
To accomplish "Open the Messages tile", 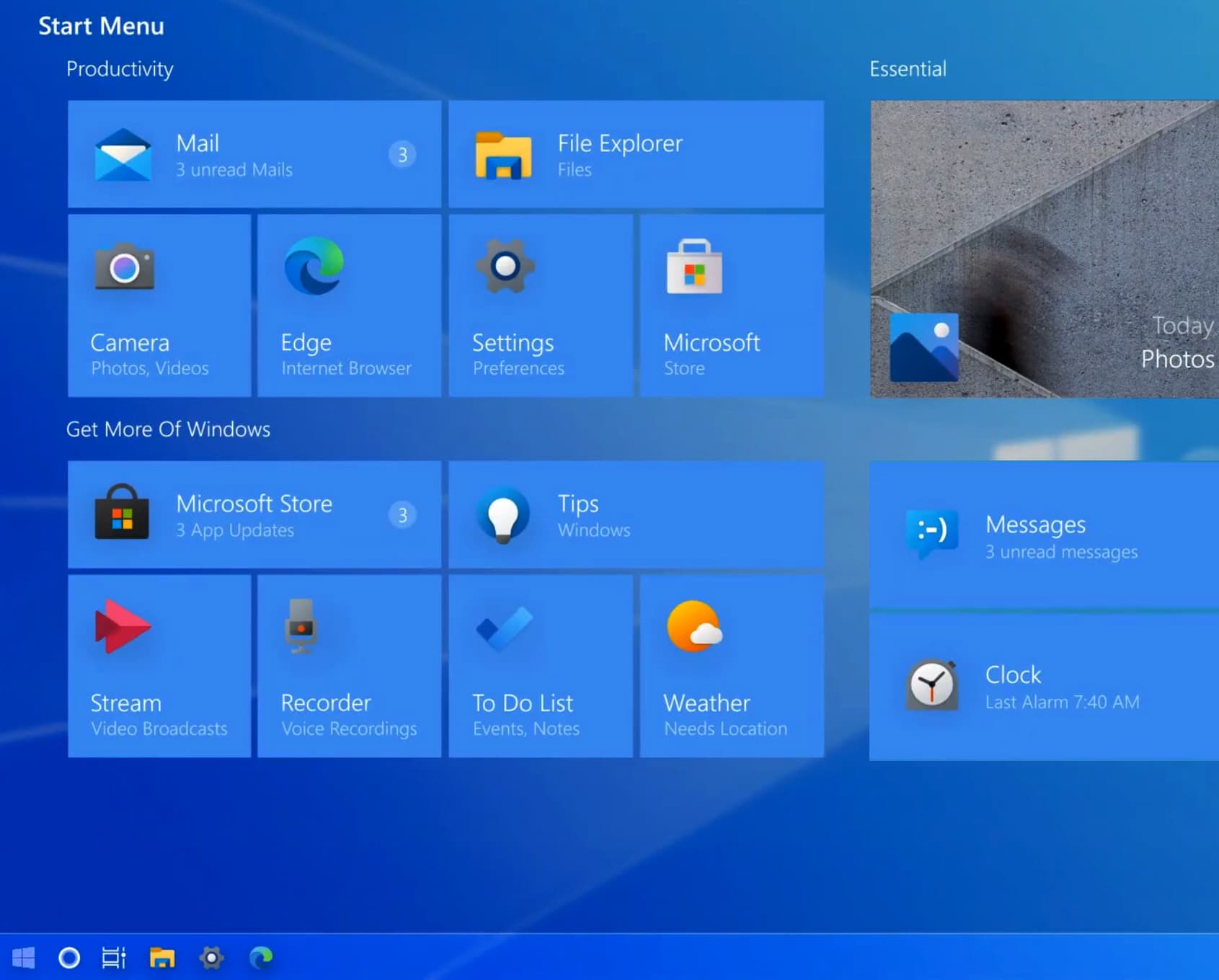I will tap(1043, 535).
